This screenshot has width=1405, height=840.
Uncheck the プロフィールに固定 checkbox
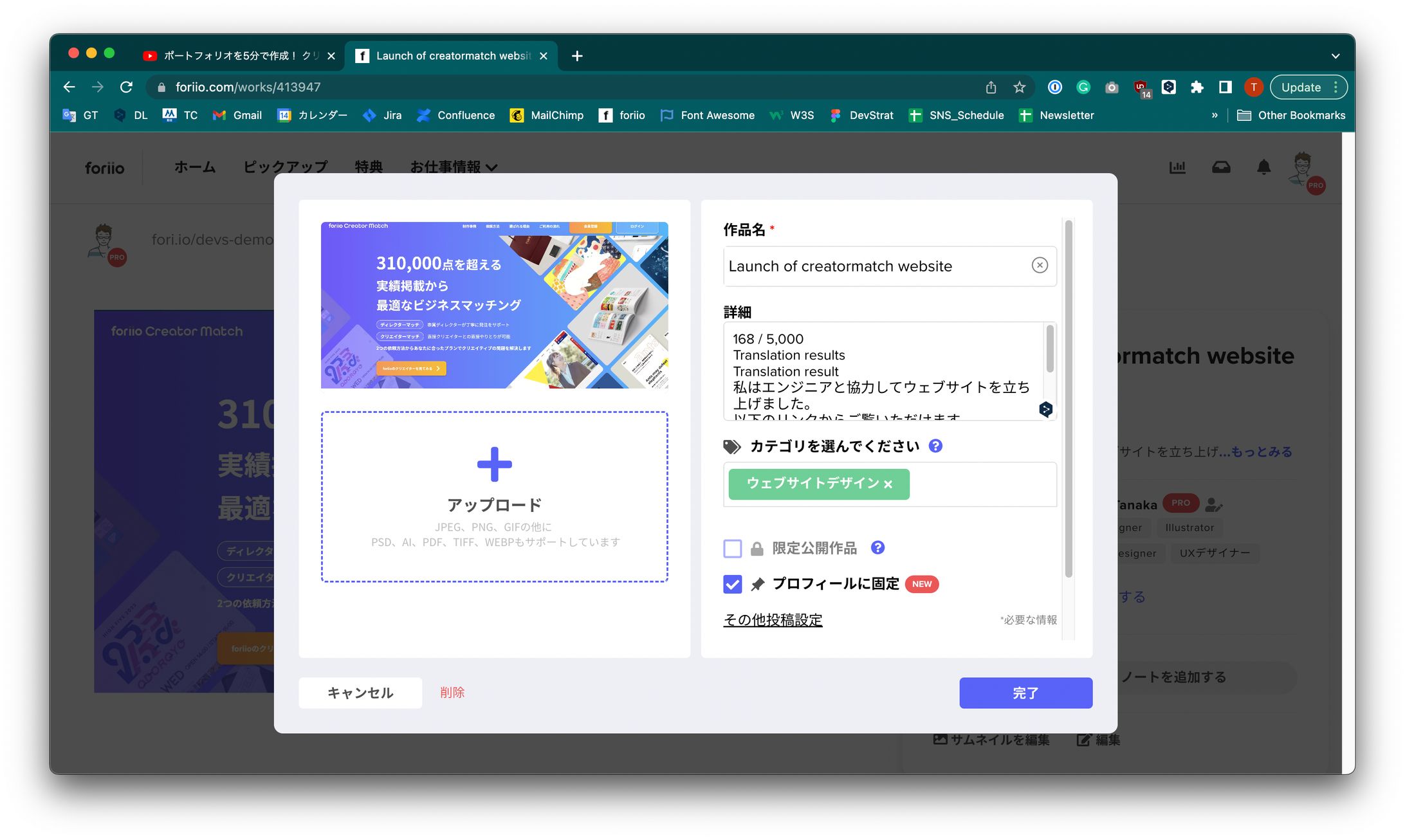point(732,584)
